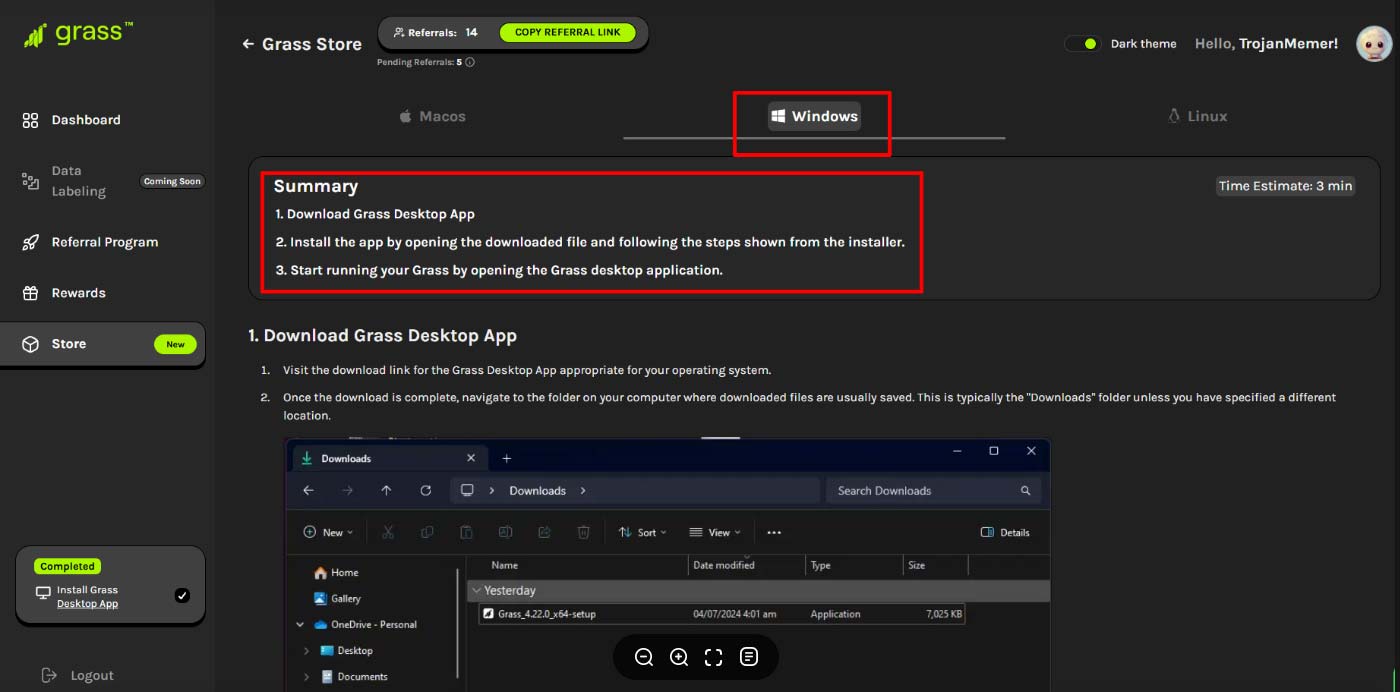Click the Explorer rename icon

click(505, 532)
